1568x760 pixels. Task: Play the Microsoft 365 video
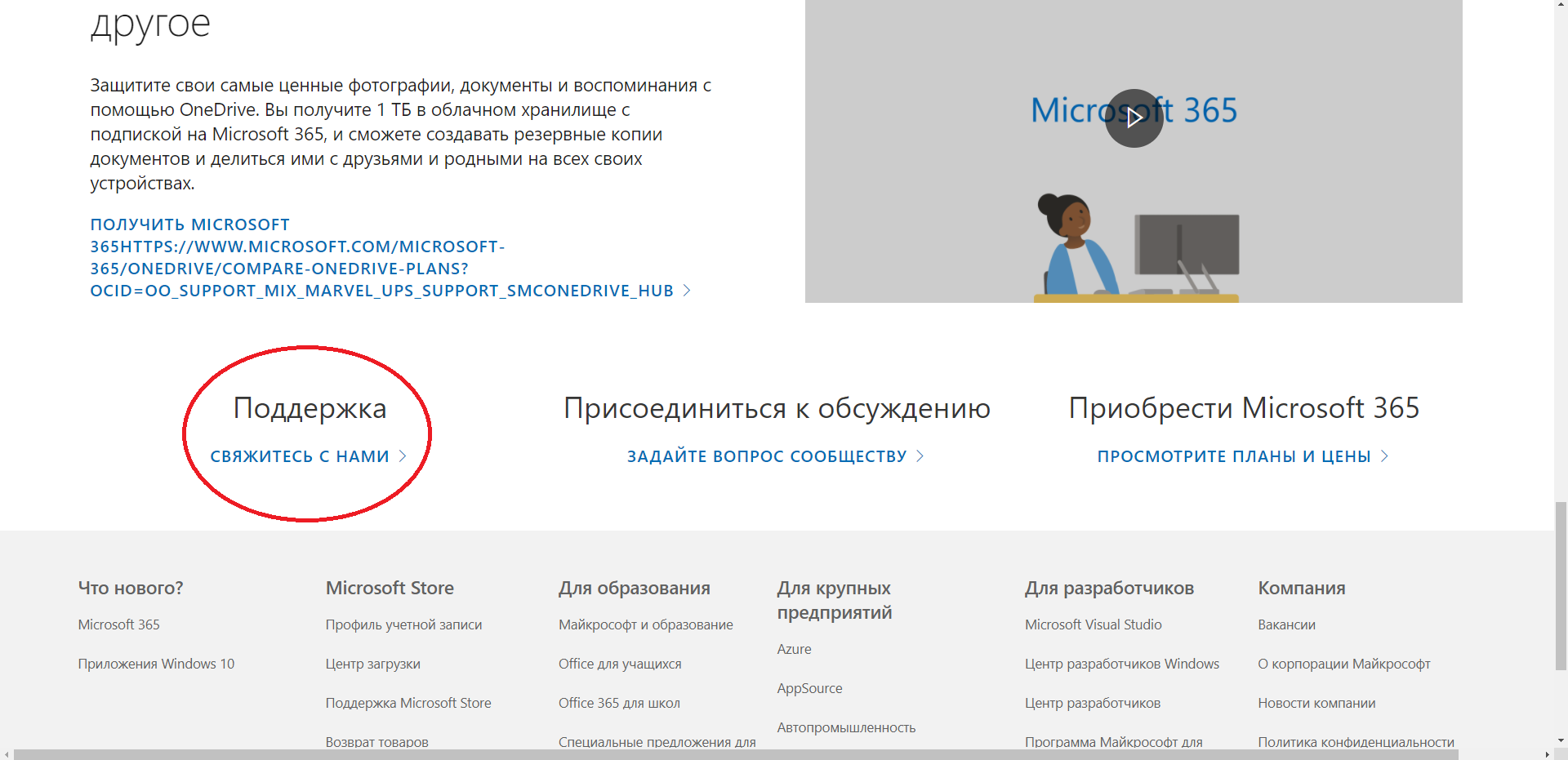[1134, 118]
